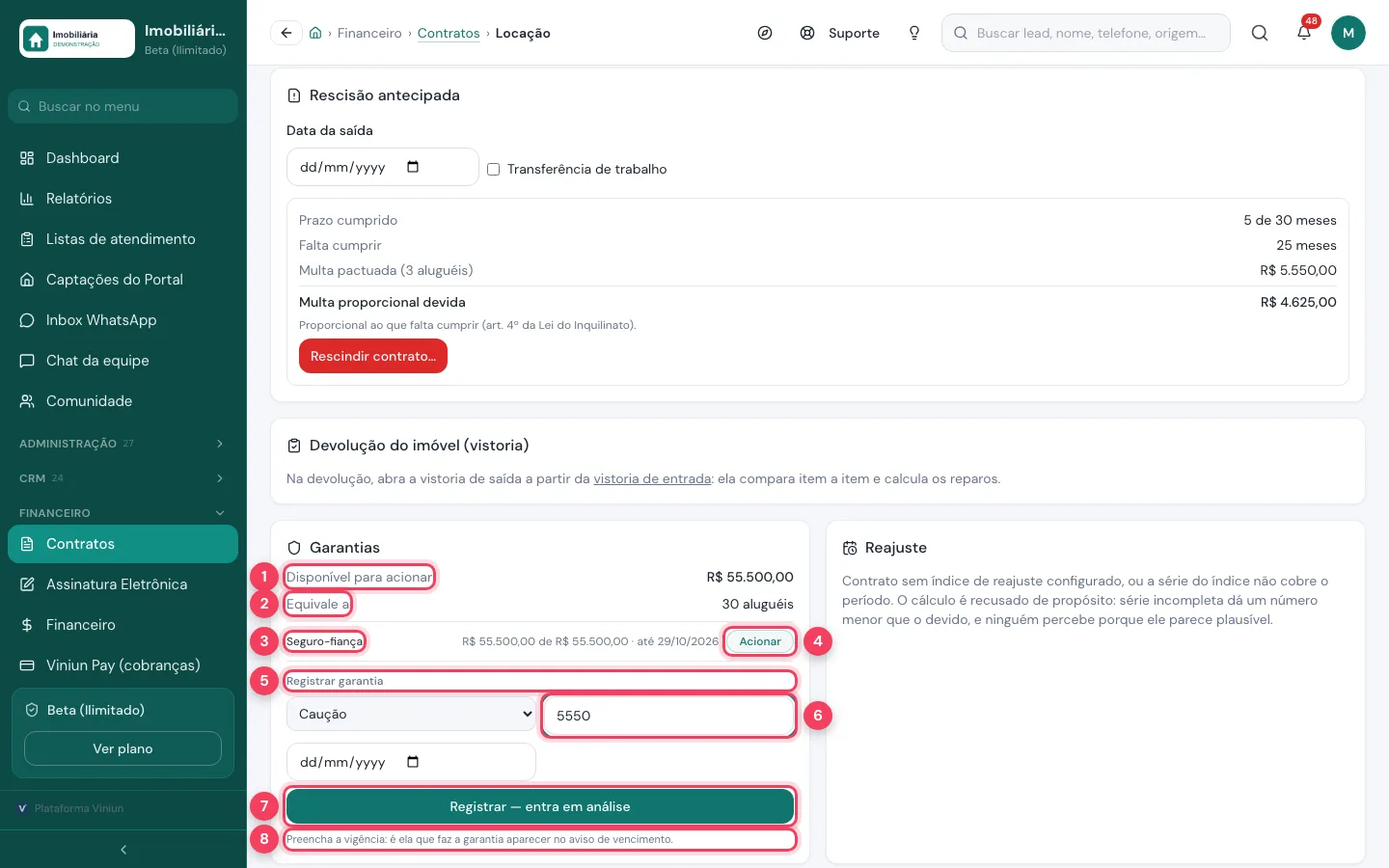This screenshot has height=868, width=1389.
Task: Click Acionar for Seguro-fiança
Action: 760,641
